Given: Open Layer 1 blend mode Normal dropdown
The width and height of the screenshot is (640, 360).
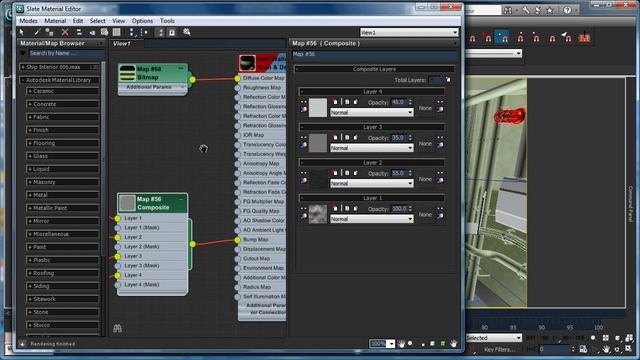Looking at the screenshot, I should pyautogui.click(x=371, y=219).
